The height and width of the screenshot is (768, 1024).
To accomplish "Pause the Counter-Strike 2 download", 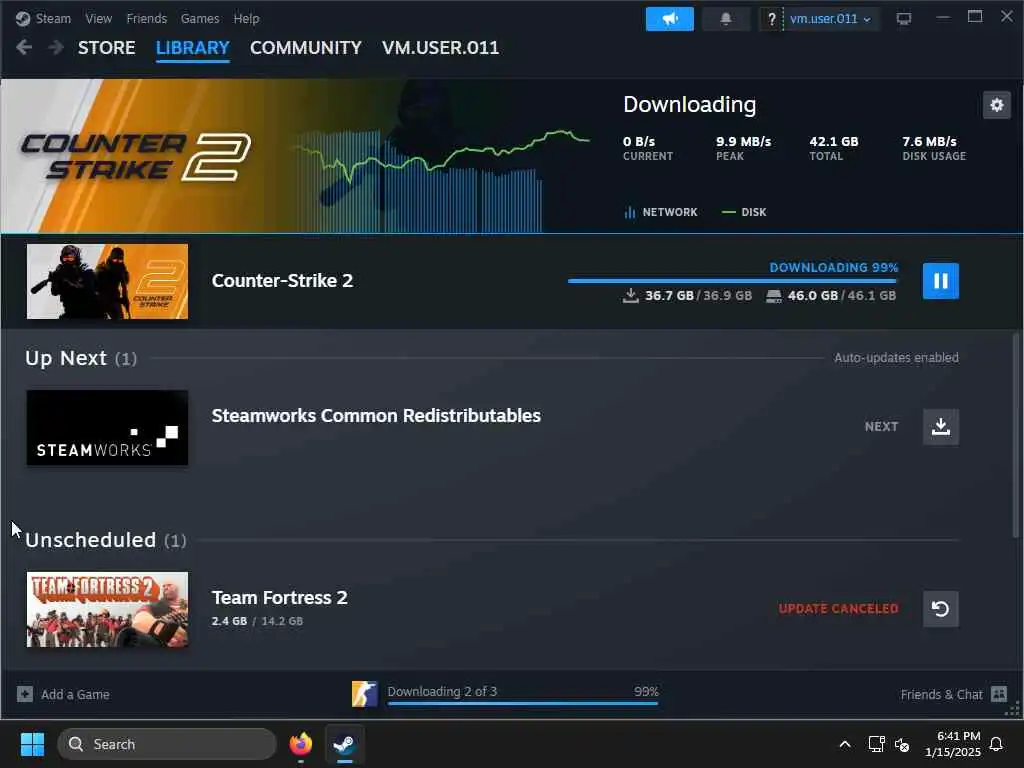I will (940, 281).
